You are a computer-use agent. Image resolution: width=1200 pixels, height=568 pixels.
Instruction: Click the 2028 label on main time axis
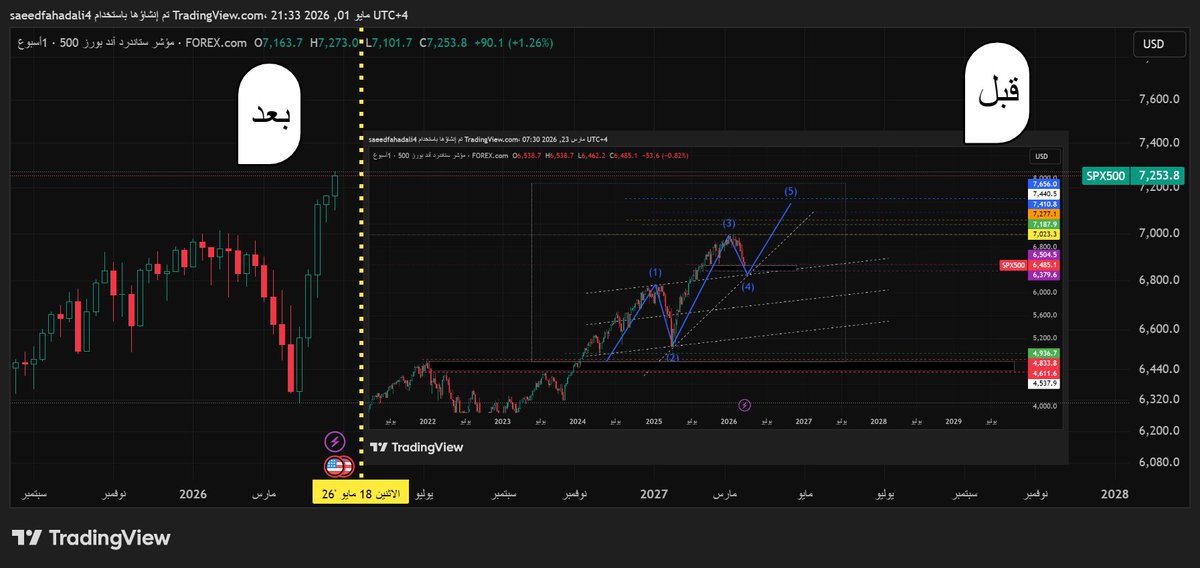[1114, 495]
